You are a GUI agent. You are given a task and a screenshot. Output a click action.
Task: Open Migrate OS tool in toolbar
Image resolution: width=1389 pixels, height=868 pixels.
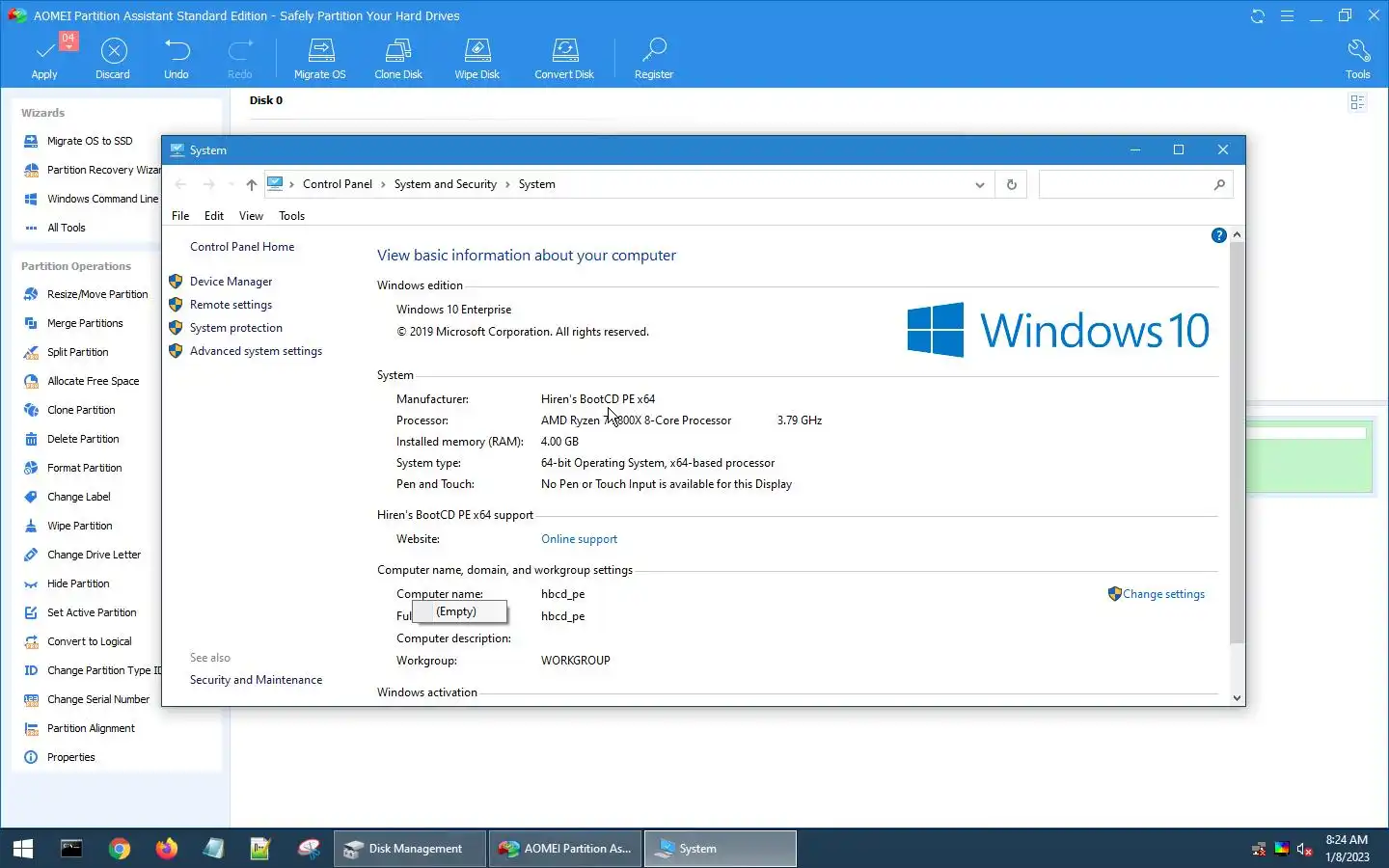click(320, 58)
